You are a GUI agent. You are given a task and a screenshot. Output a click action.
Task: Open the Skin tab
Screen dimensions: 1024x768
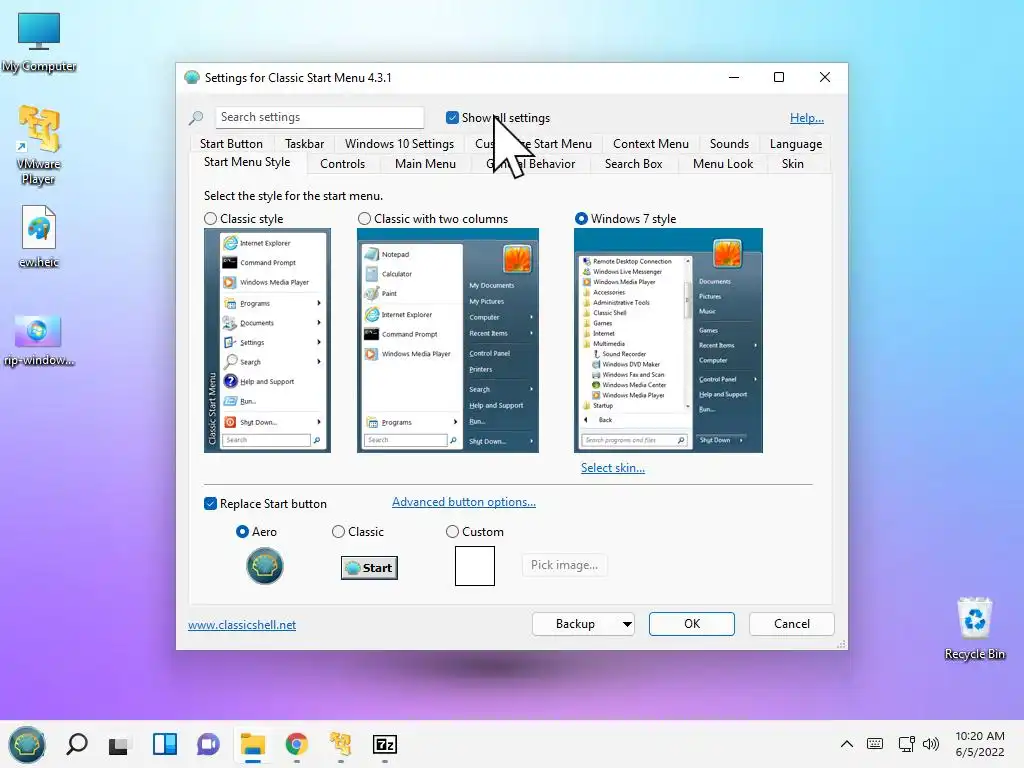point(793,164)
